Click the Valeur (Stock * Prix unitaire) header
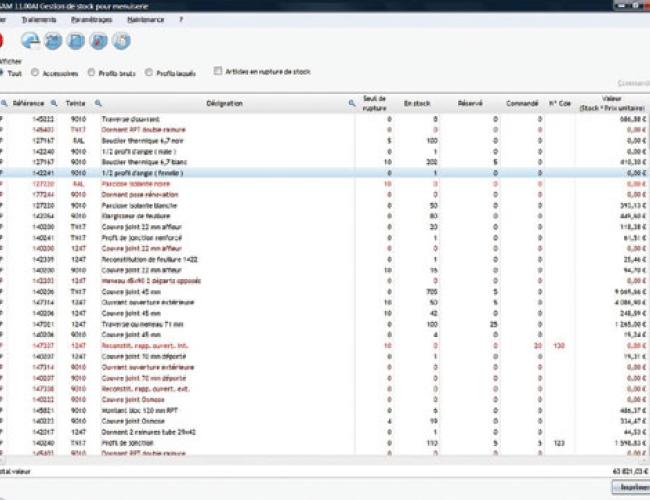This screenshot has height=500, width=650. [612, 103]
